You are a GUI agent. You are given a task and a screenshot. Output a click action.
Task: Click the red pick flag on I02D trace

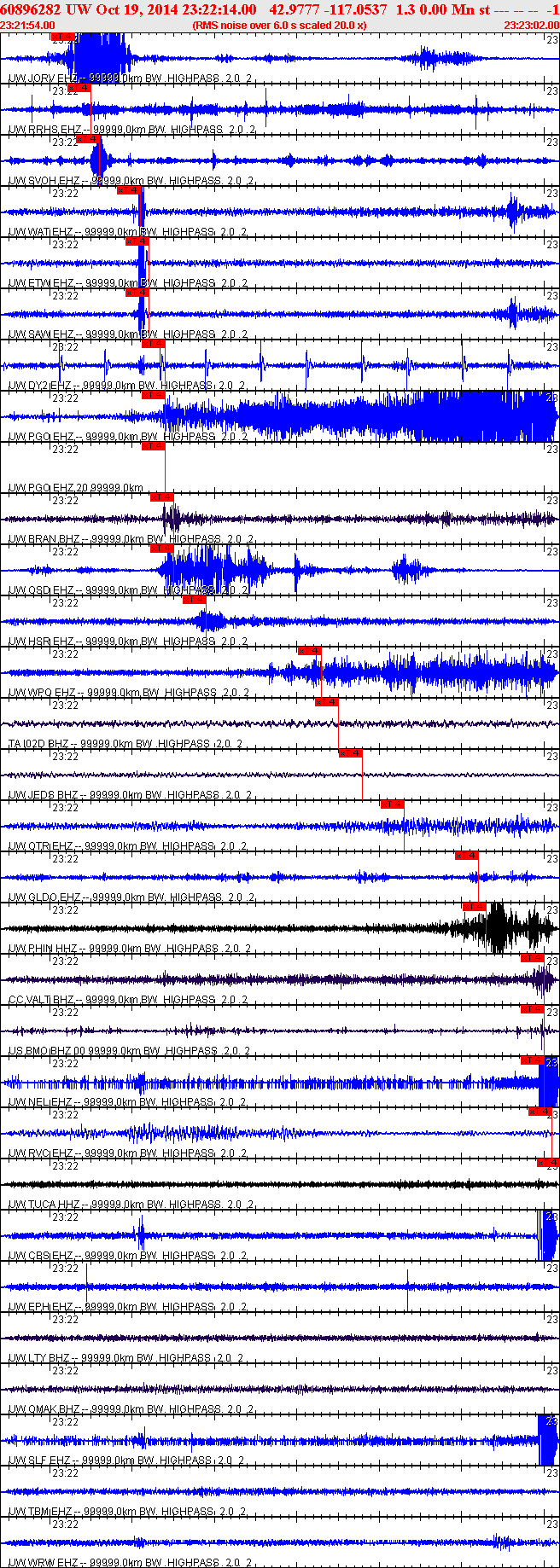(x=327, y=702)
